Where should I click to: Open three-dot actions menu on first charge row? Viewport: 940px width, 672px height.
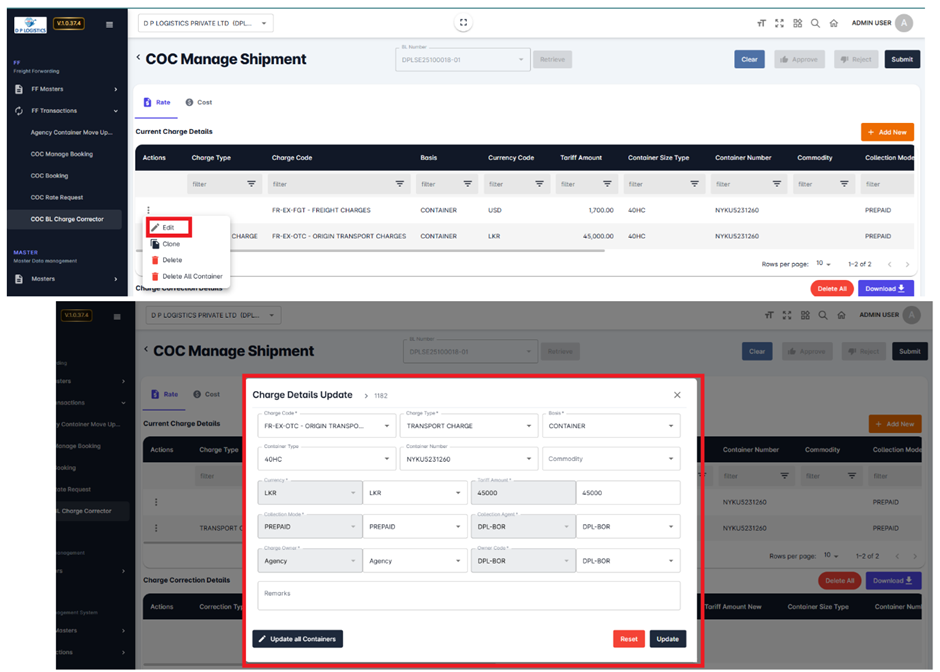point(148,210)
